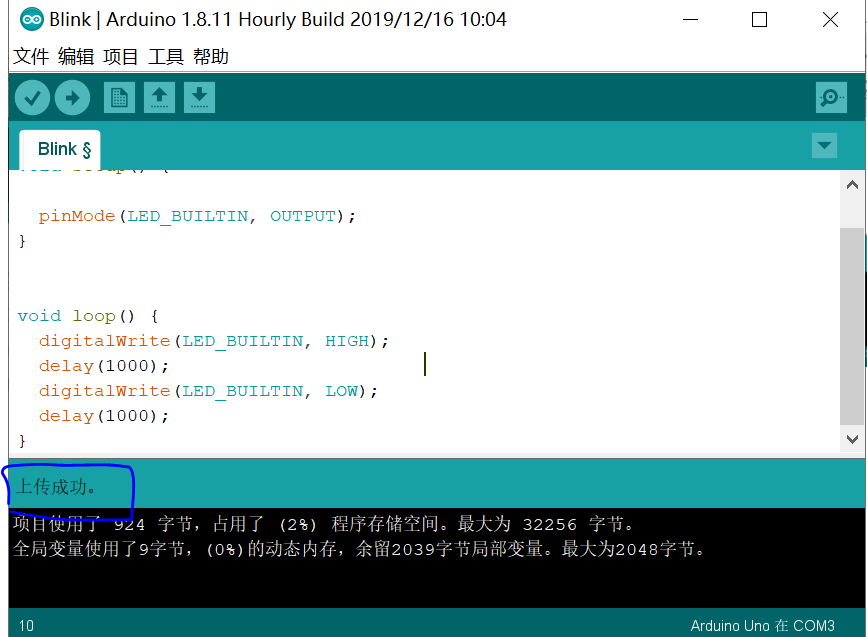Viewport: 867px width, 637px height.
Task: Open the 编辑 menu
Action: 76,56
